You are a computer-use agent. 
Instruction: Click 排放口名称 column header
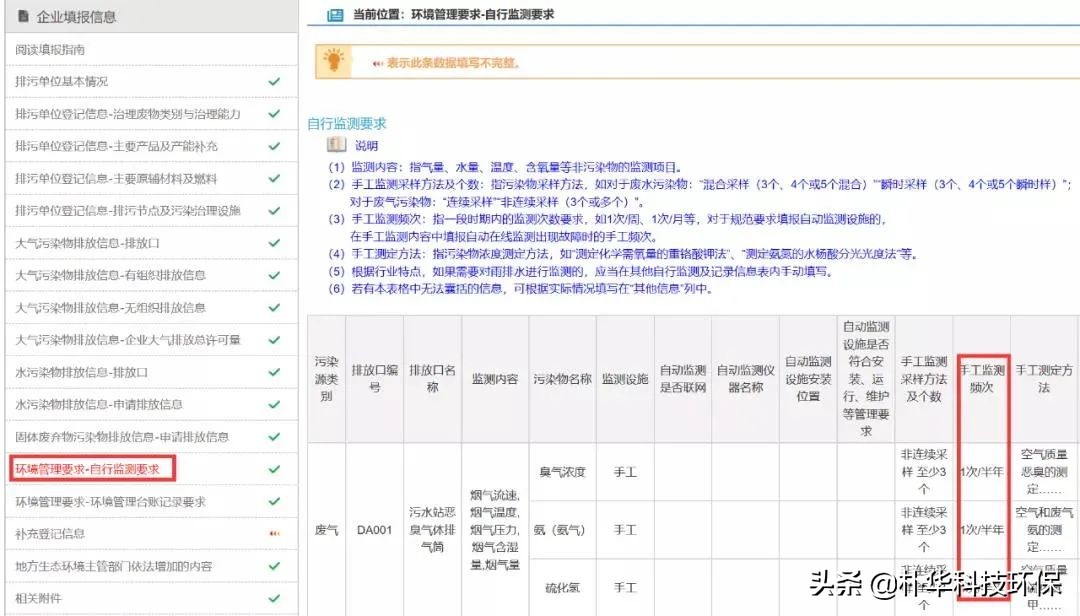click(x=433, y=379)
